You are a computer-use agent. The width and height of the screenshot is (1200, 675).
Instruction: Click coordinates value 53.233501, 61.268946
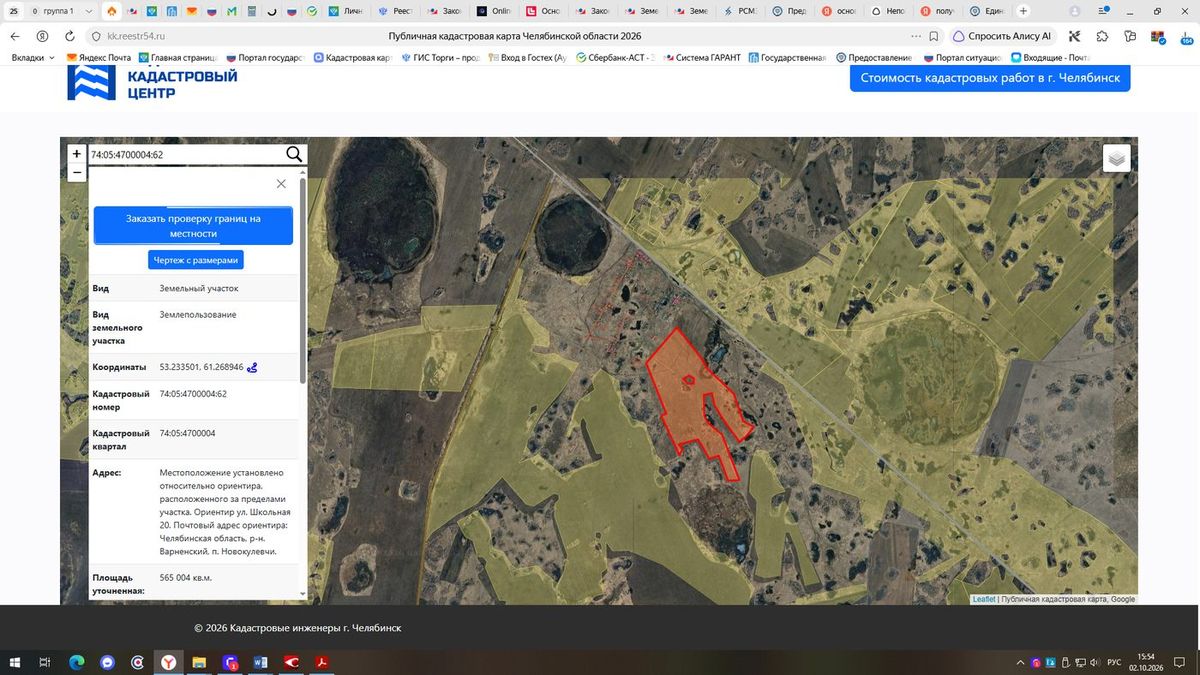(x=201, y=367)
